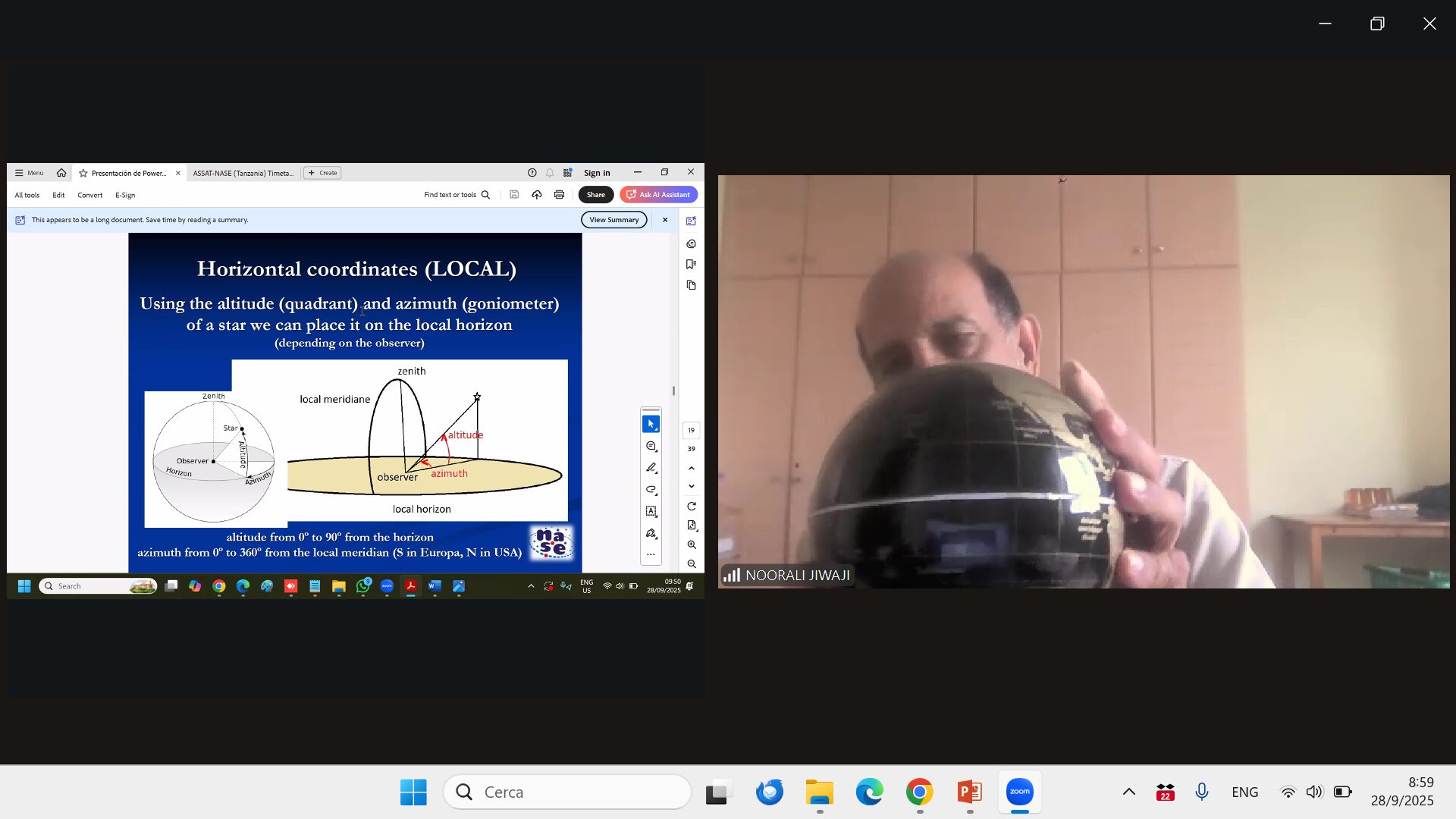Go to next page with down chevron
The width and height of the screenshot is (1456, 819).
691,487
